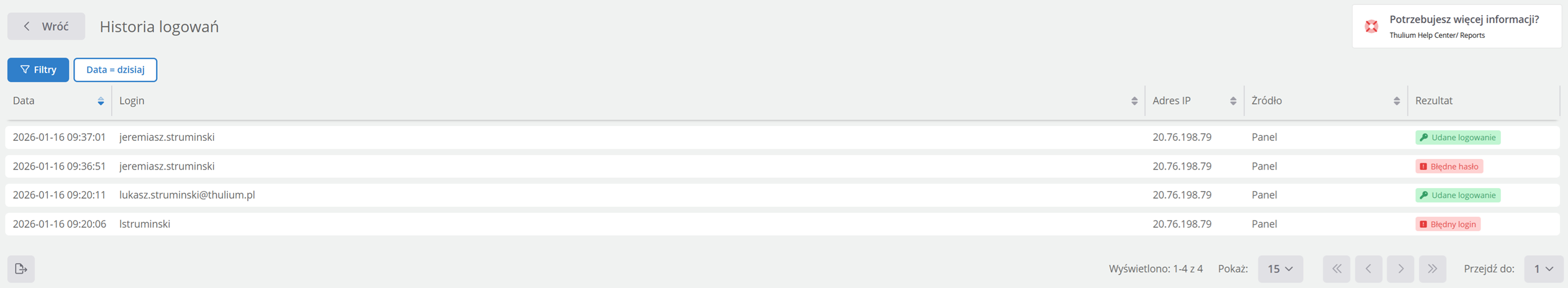Click the export icon at bottom left
The image size is (1568, 288).
pos(21,269)
